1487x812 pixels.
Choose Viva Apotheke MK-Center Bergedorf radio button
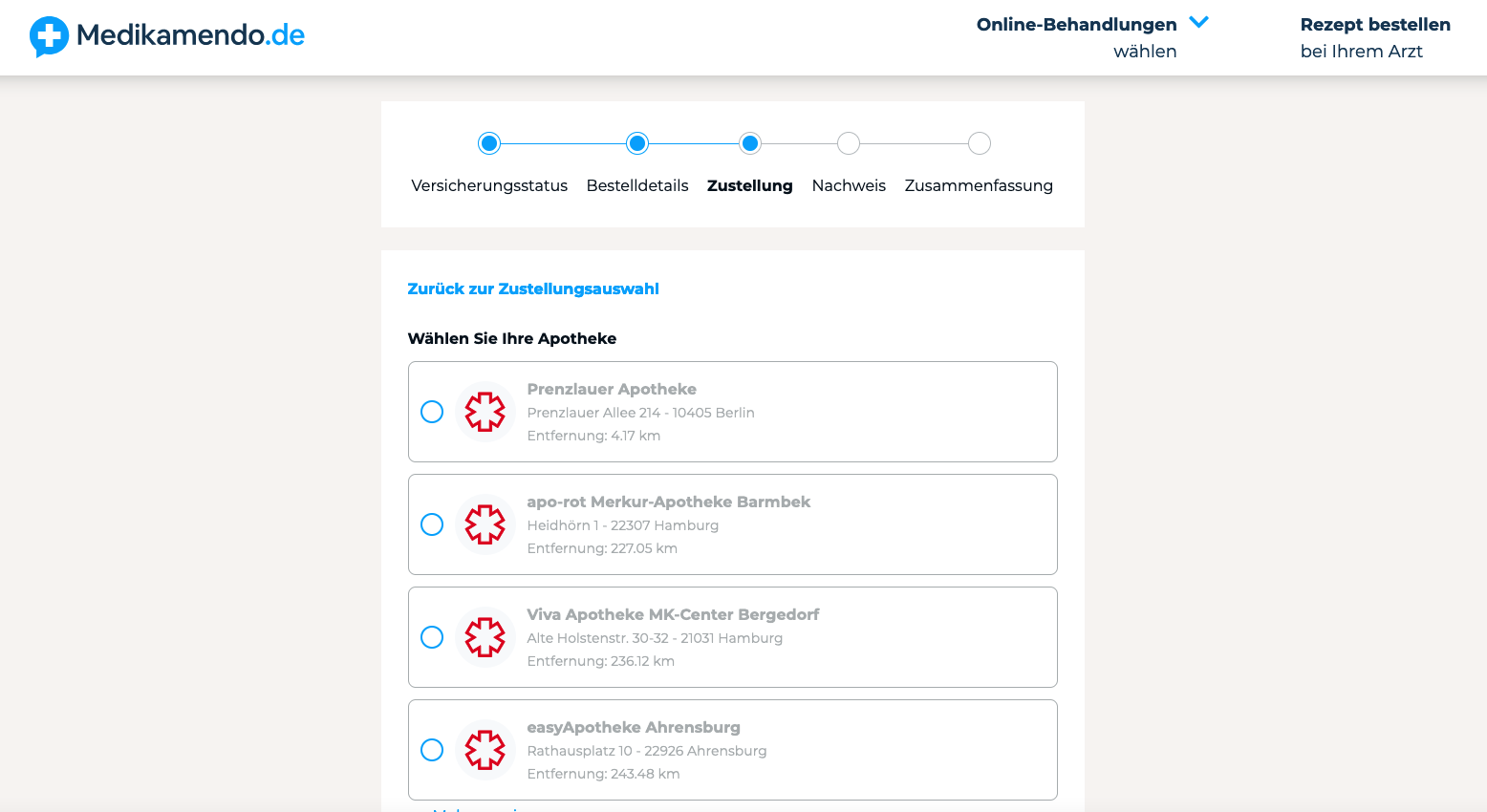(x=432, y=637)
